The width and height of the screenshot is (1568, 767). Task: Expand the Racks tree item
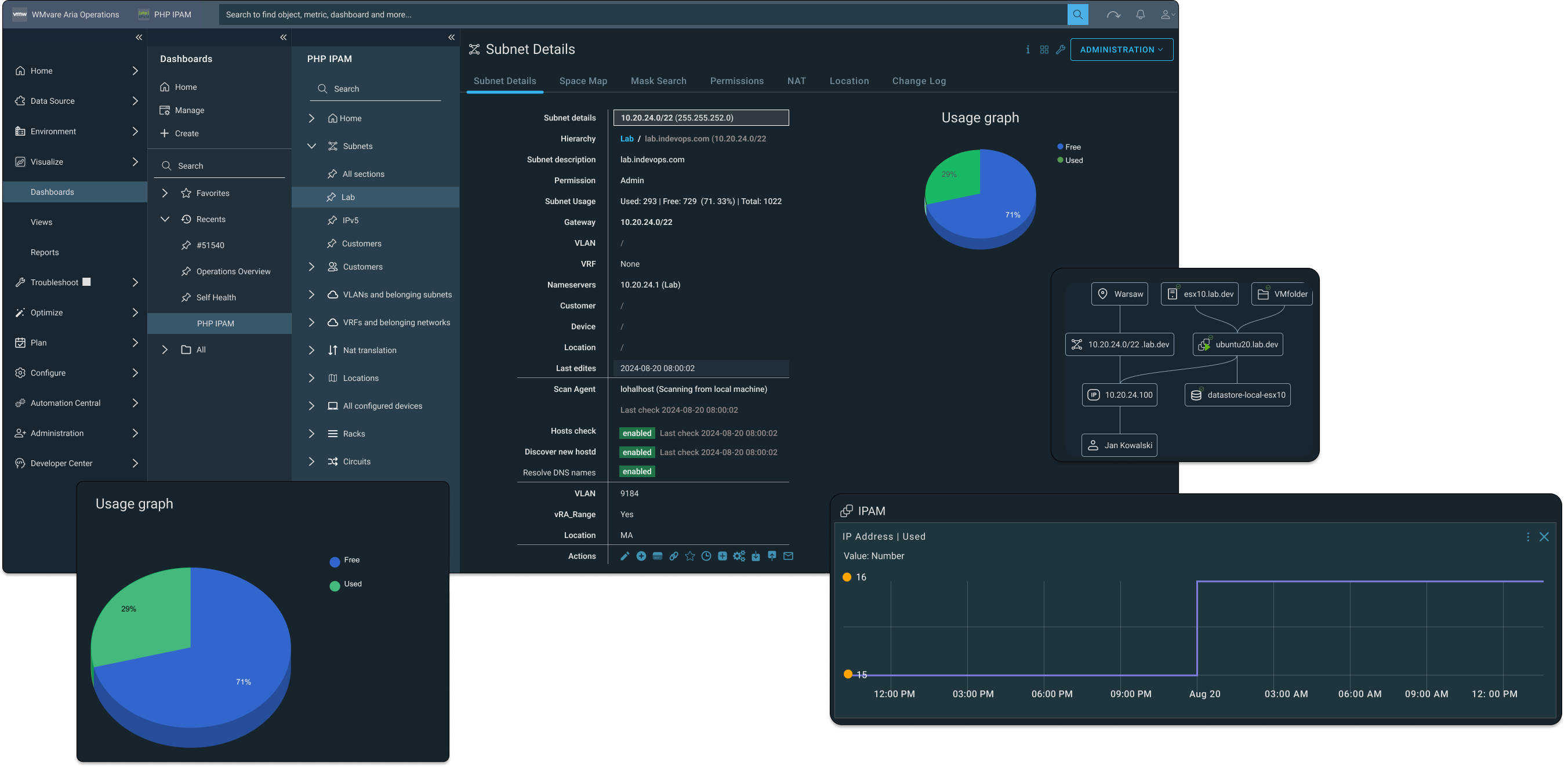(x=311, y=434)
